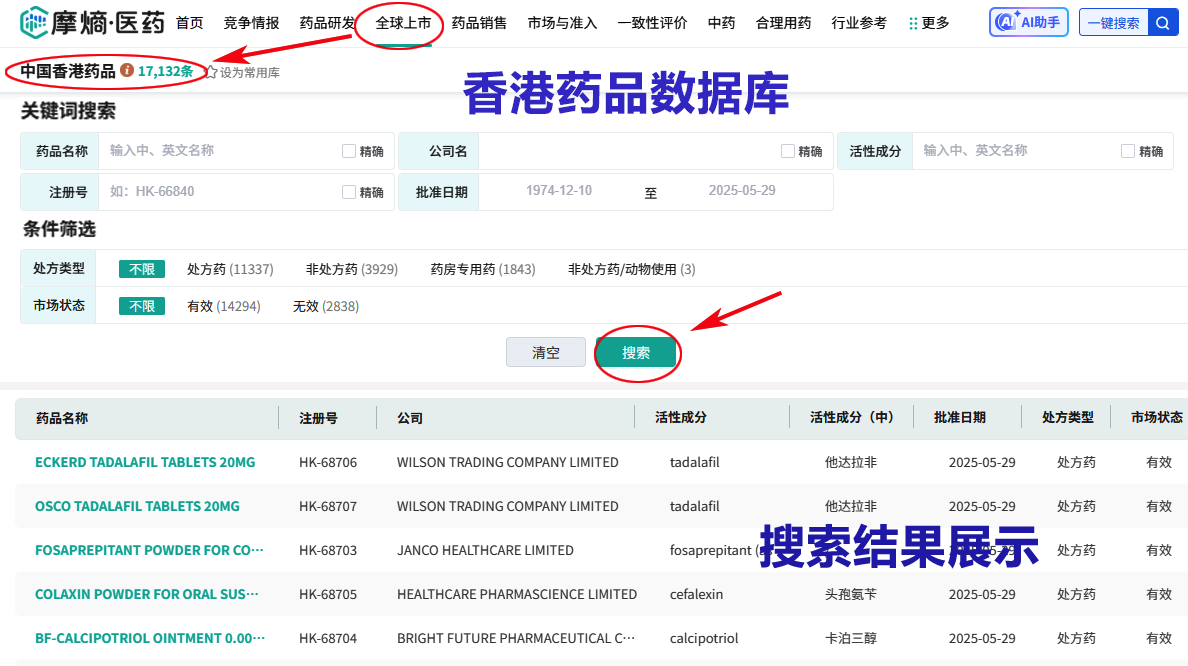Open the 合理用药 menu
Viewport: 1188px width, 666px height.
(x=783, y=23)
